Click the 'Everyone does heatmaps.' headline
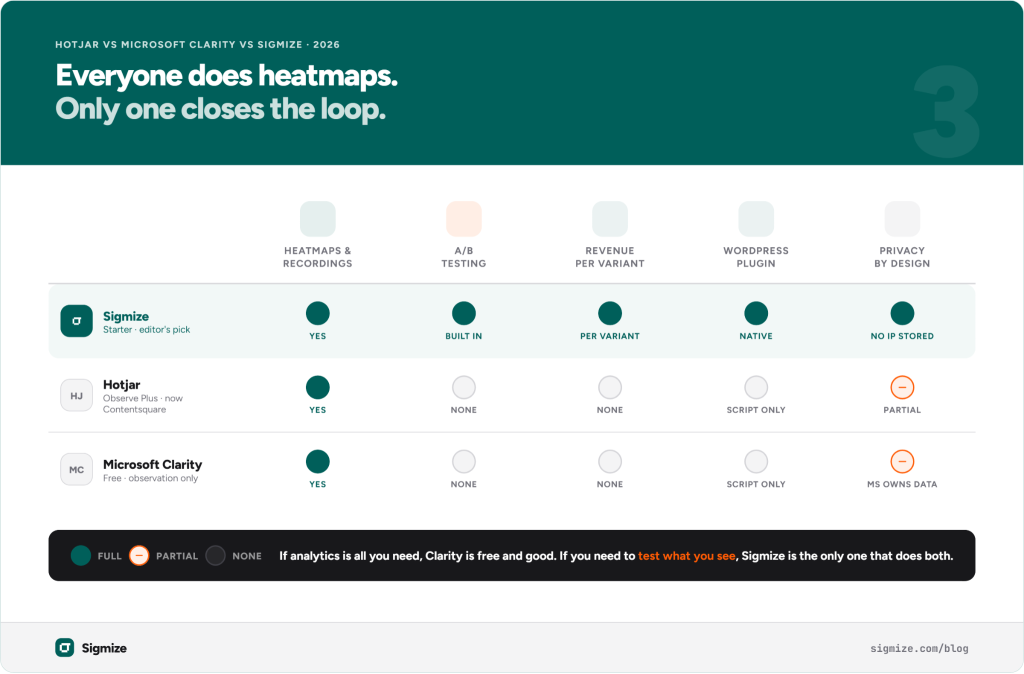 click(227, 76)
